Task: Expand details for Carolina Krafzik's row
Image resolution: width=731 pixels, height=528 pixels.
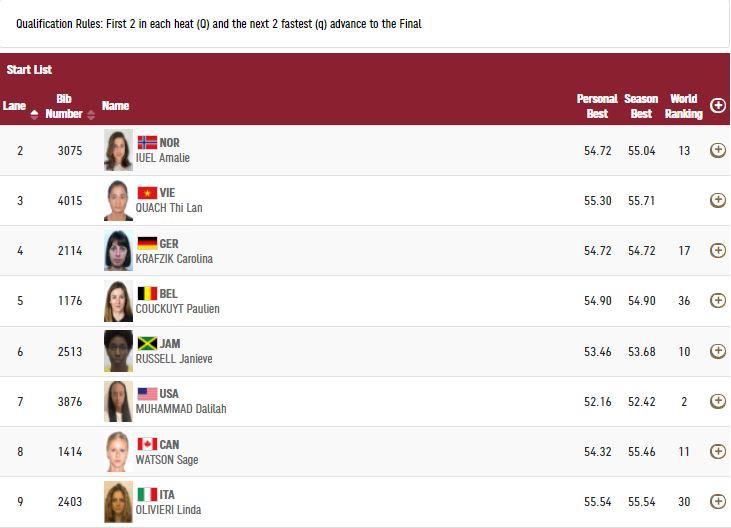Action: (717, 250)
